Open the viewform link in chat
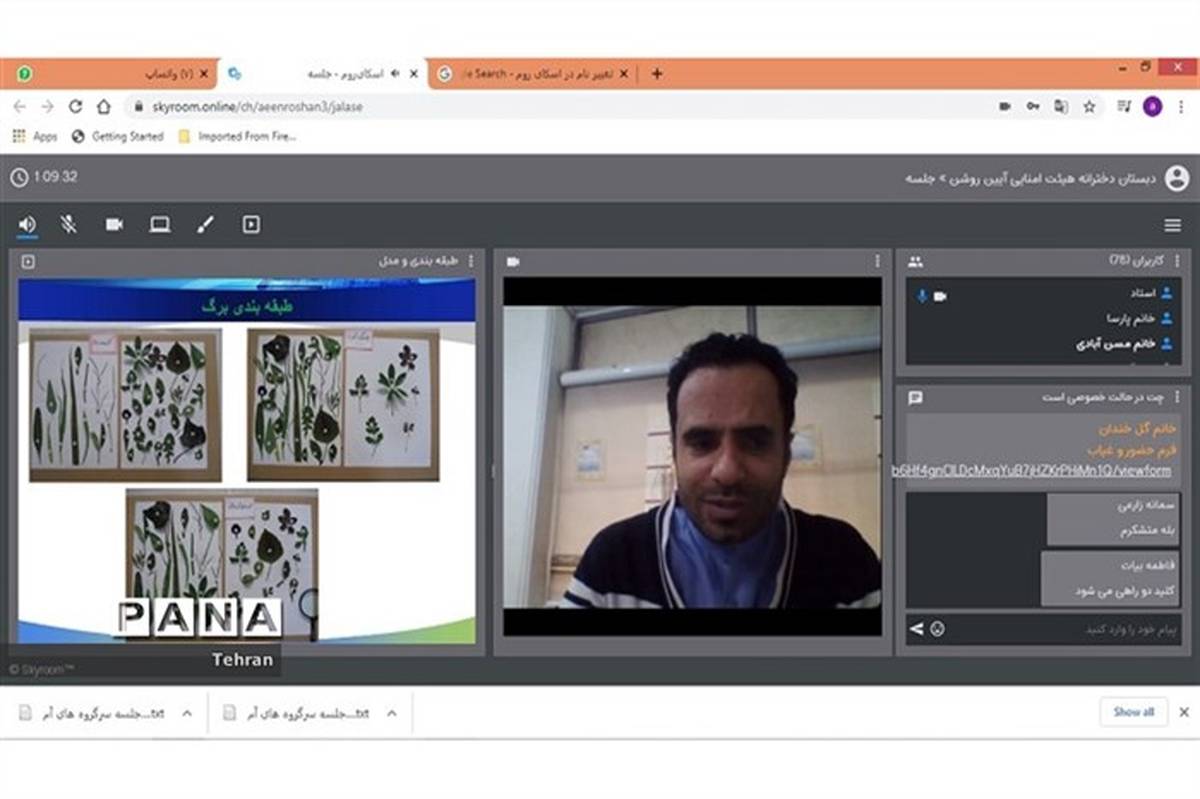The width and height of the screenshot is (1200, 799). pyautogui.click(x=1031, y=471)
